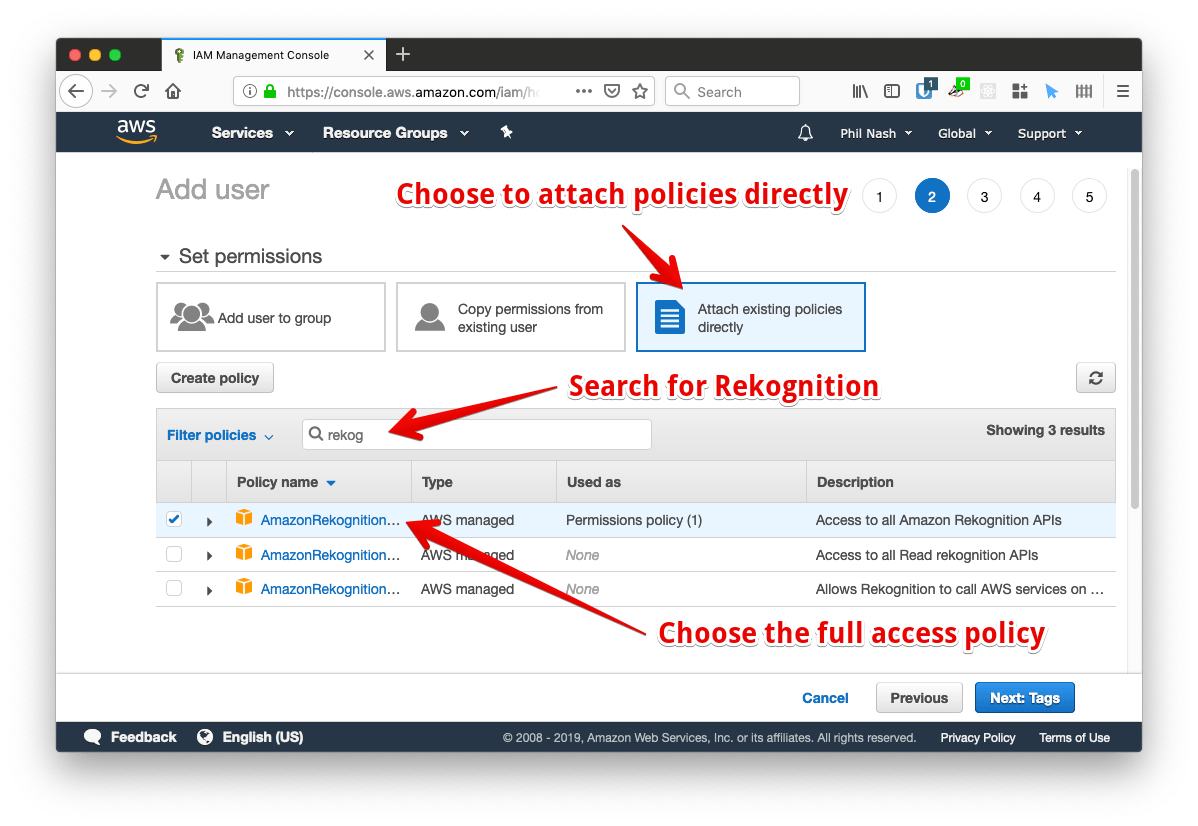Click the page vertical scrollbar
Image resolution: width=1198 pixels, height=826 pixels.
tap(1135, 340)
